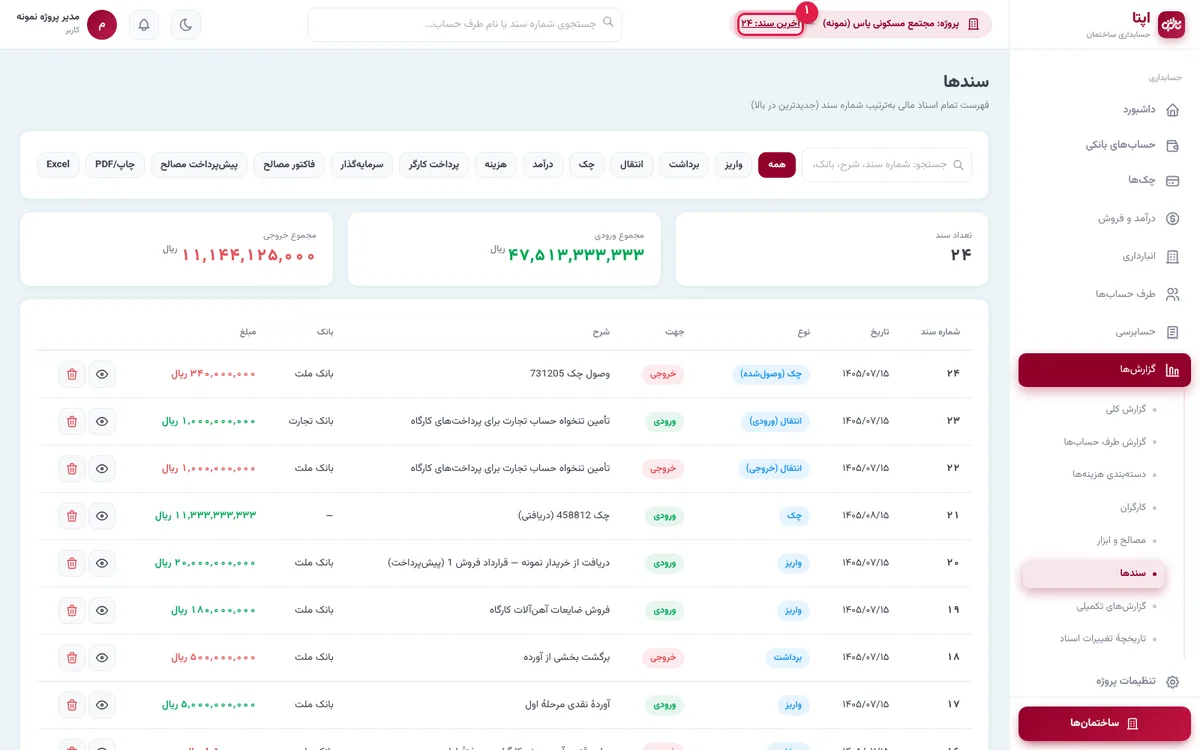Filter documents by سرمایه‌گذار

tap(363, 165)
